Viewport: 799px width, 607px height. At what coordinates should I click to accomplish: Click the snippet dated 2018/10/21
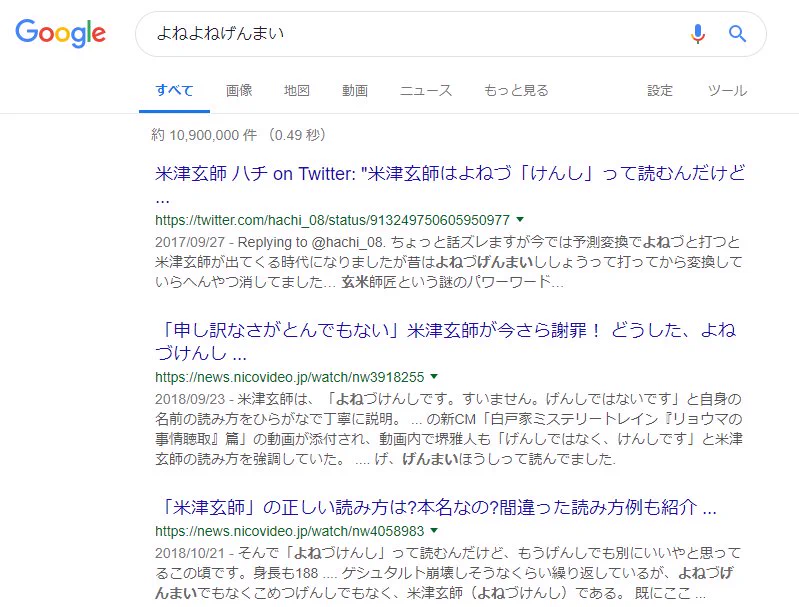pos(448,573)
